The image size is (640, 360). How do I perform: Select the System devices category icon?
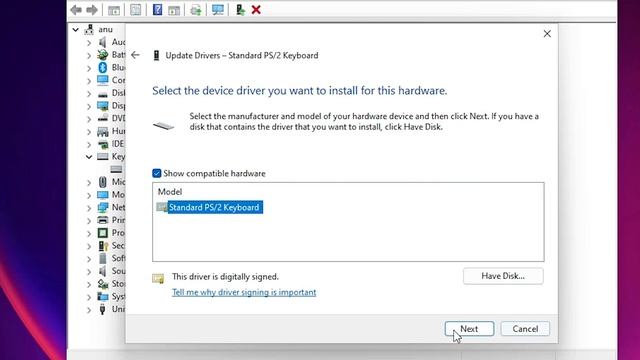coord(103,297)
